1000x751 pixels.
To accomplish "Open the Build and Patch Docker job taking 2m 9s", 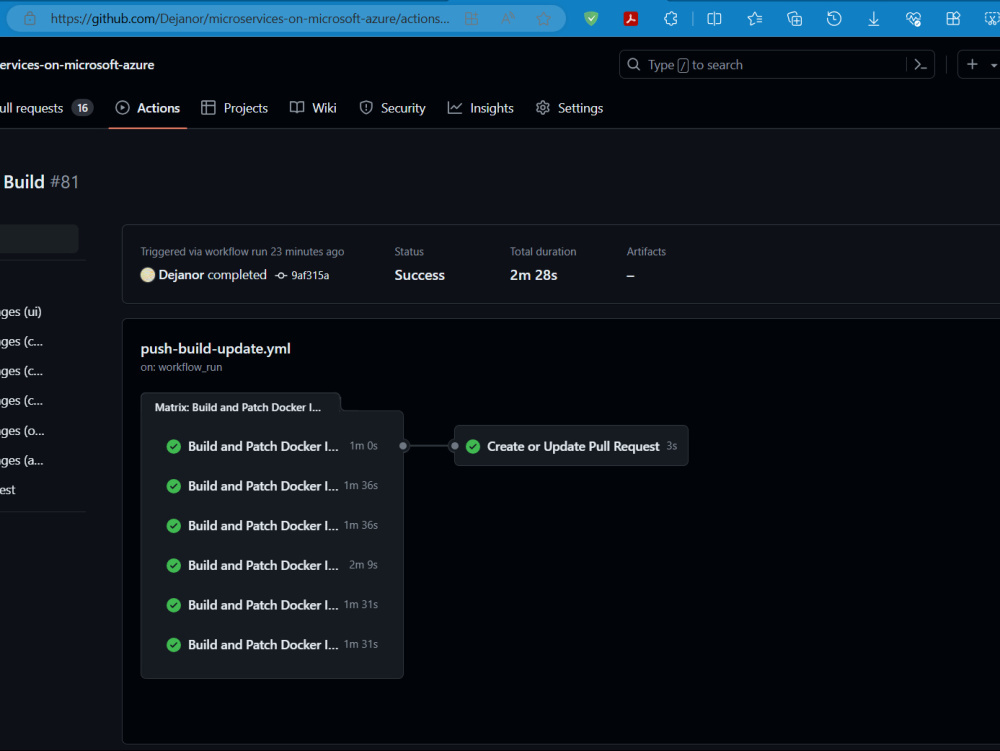I will 272,565.
